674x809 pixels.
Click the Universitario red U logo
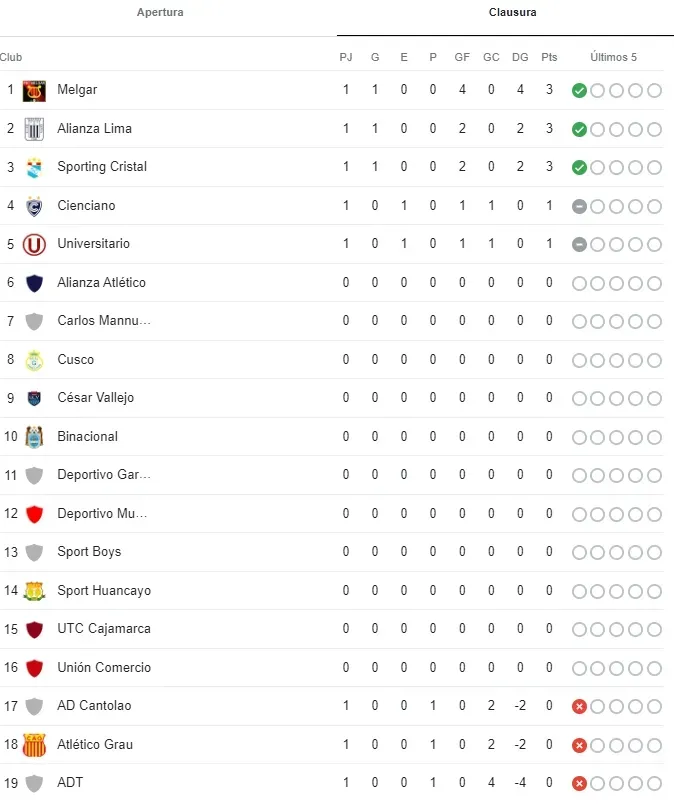(34, 244)
